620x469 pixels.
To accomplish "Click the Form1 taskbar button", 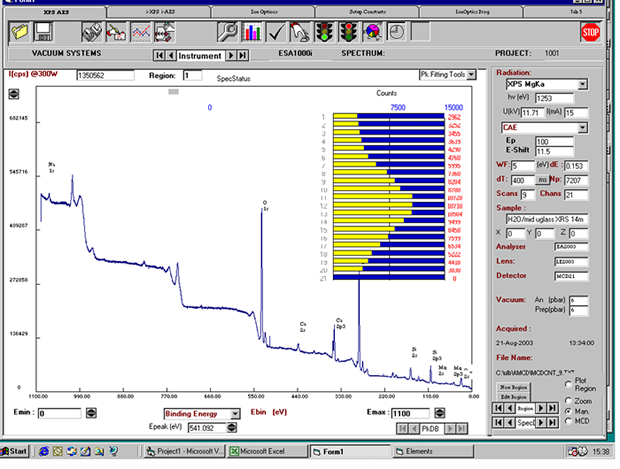I will [x=350, y=451].
